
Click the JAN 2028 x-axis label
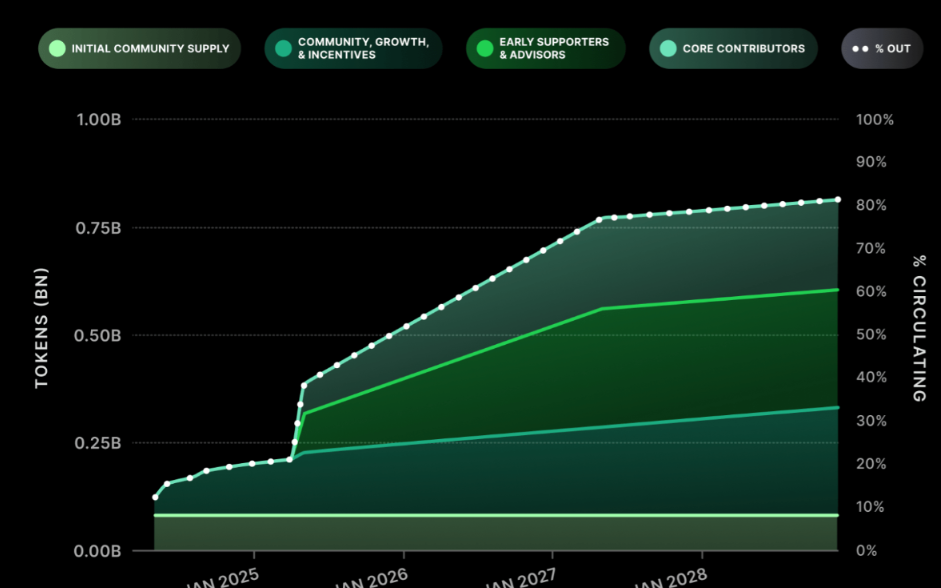(671, 579)
